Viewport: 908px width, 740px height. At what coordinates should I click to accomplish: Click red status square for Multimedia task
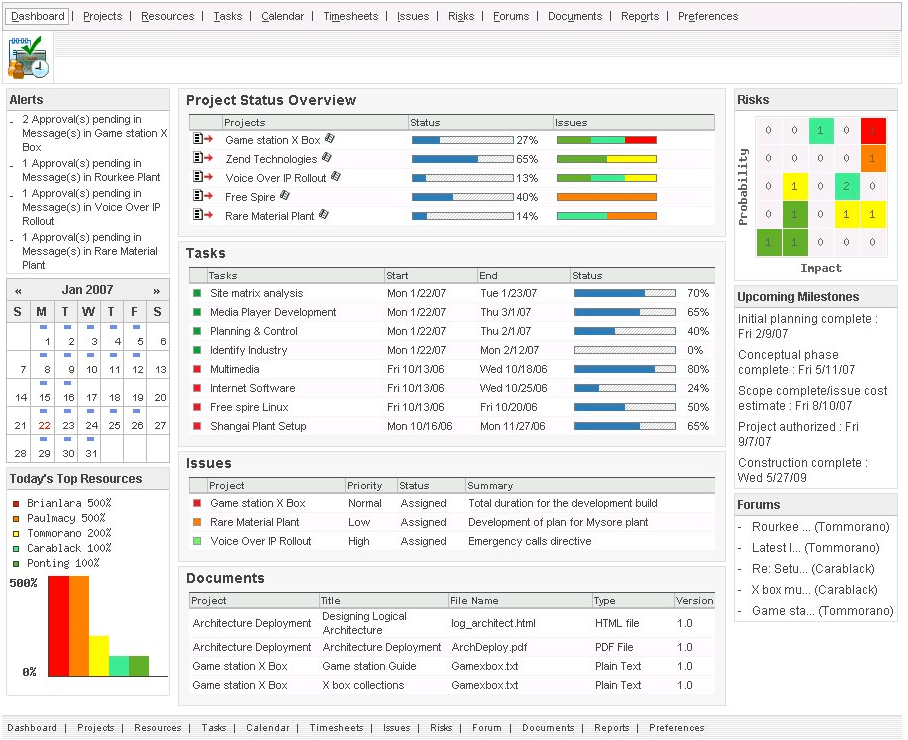pos(197,369)
